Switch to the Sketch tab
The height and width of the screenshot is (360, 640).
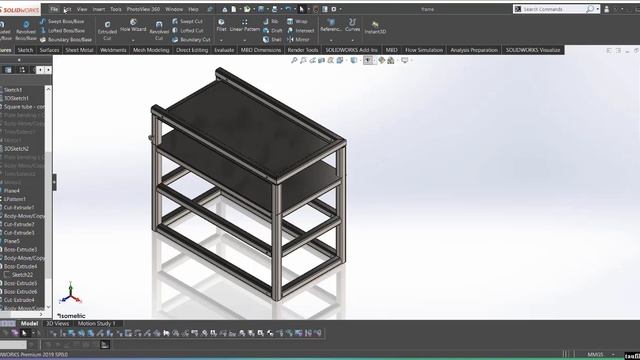[25, 50]
